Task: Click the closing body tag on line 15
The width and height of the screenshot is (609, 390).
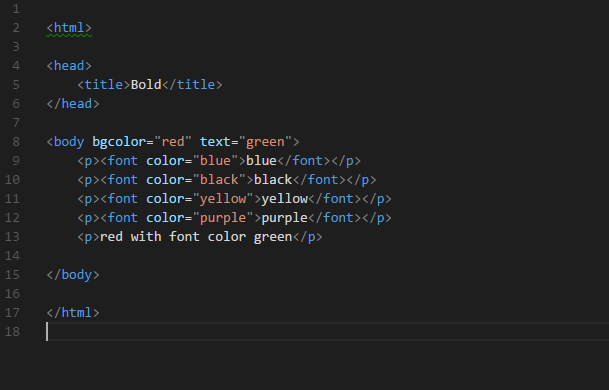Action: tap(73, 275)
